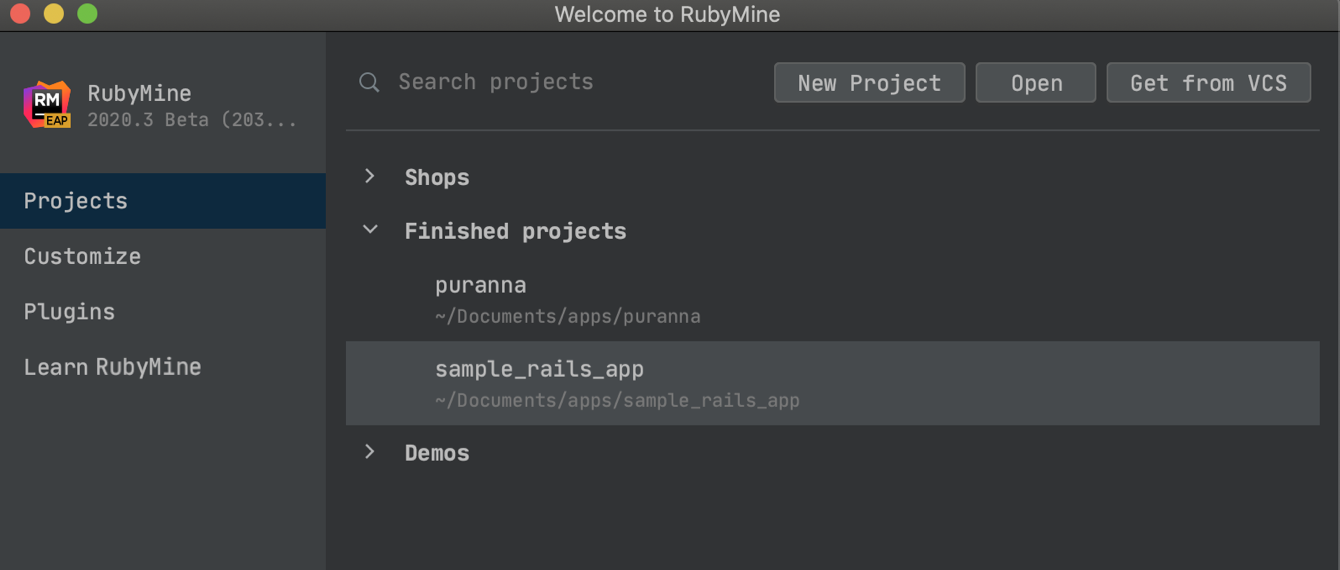
Task: Click the Open button
Action: (1036, 83)
